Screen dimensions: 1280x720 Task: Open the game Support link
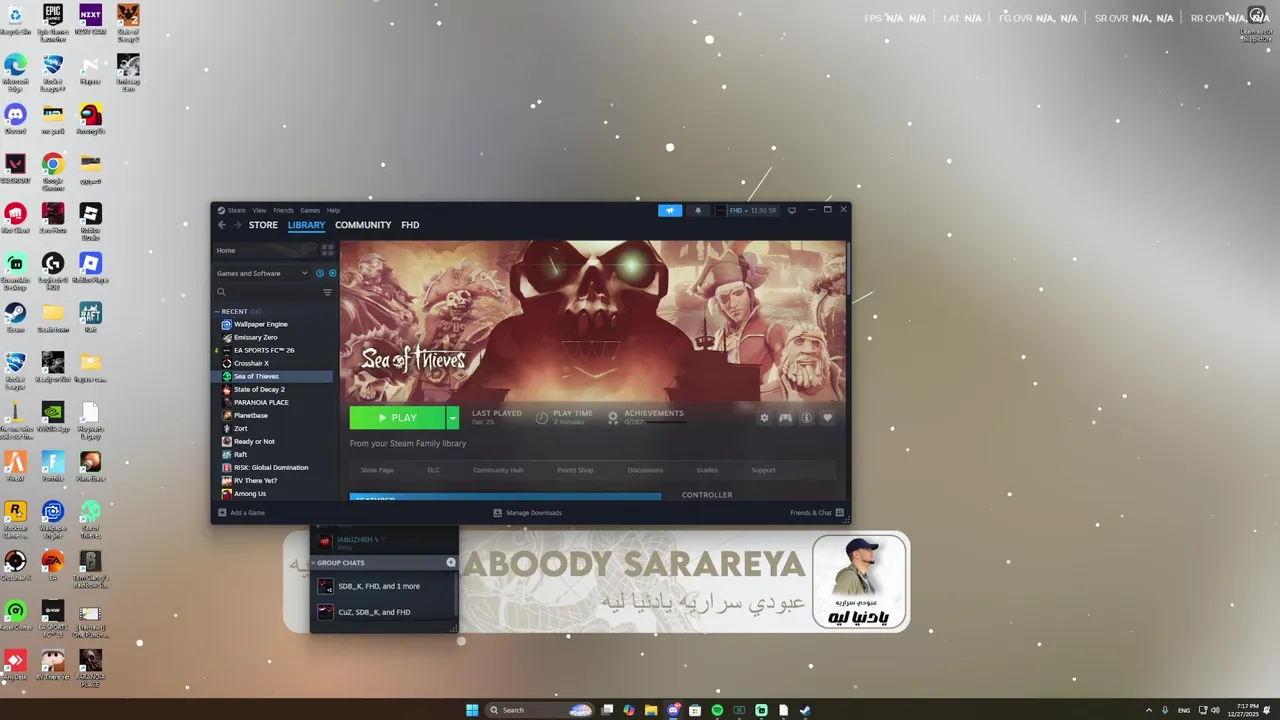click(763, 470)
